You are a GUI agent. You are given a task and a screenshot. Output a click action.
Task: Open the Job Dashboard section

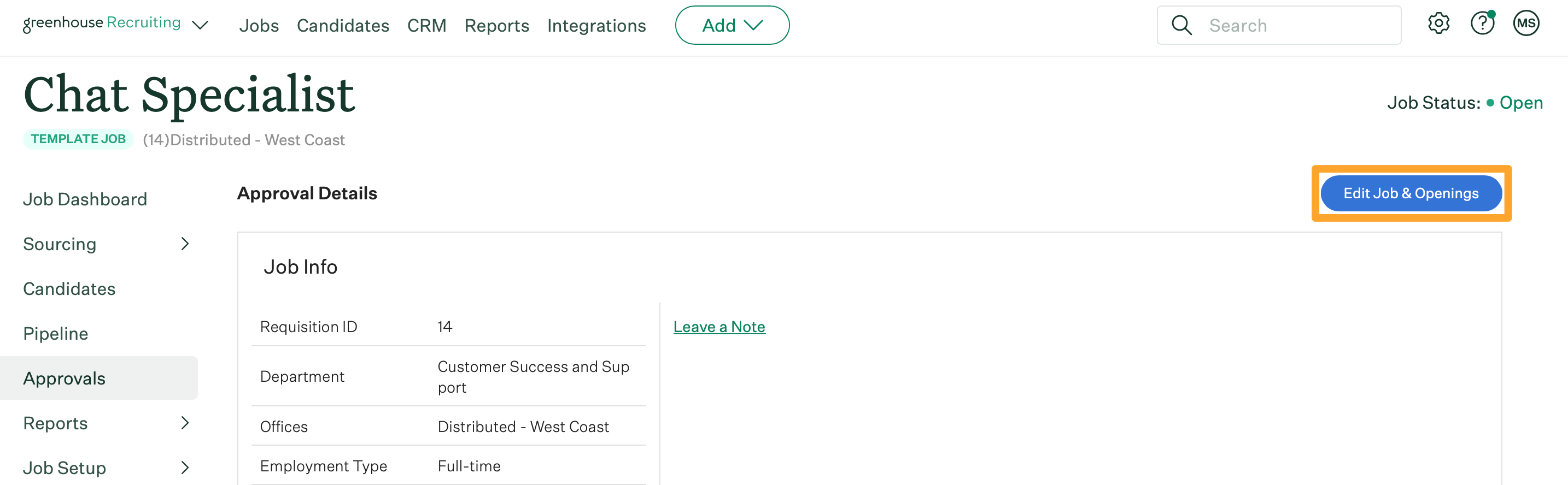[x=85, y=199]
